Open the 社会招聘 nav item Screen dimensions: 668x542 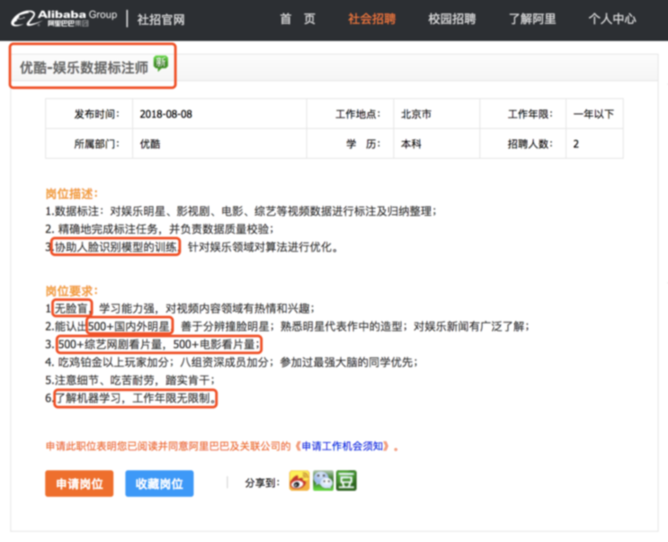371,19
